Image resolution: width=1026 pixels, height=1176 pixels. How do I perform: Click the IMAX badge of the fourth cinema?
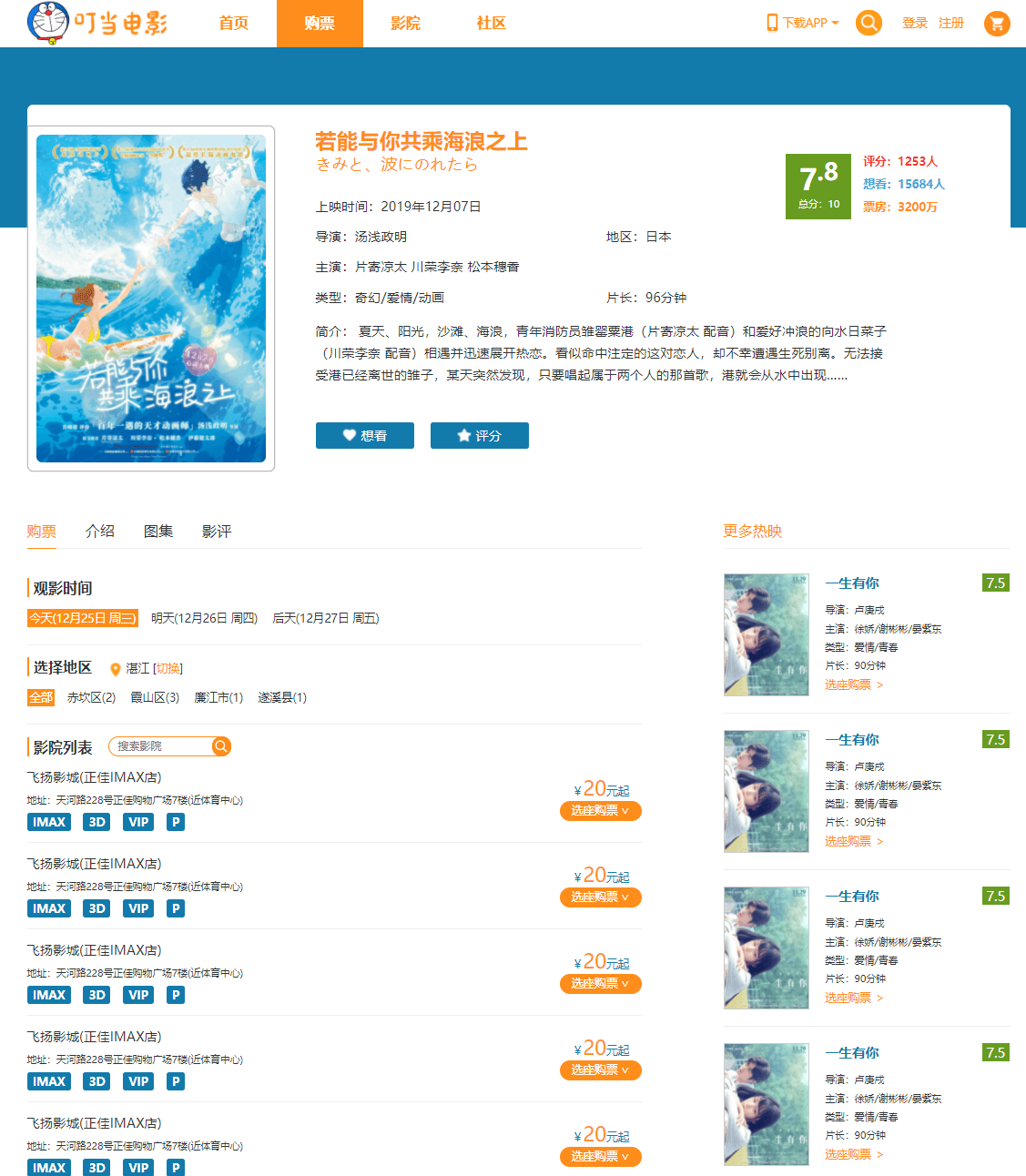pyautogui.click(x=49, y=1081)
